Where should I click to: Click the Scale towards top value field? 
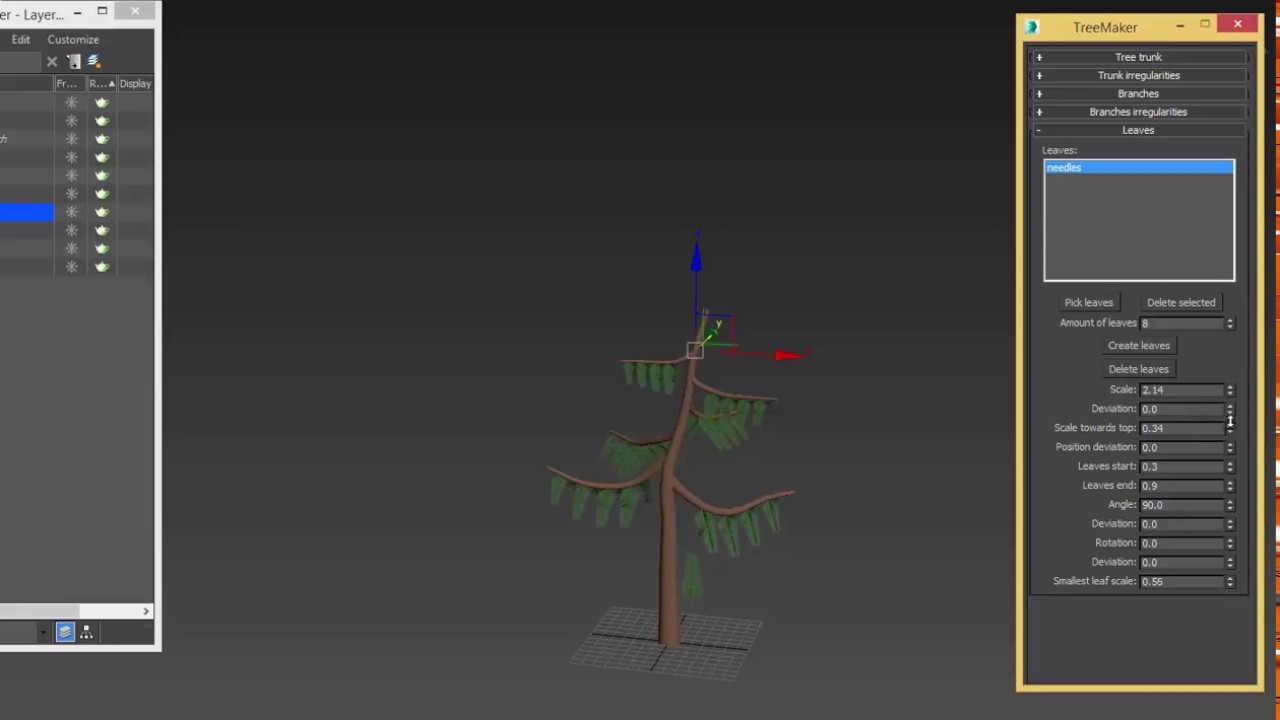pyautogui.click(x=1182, y=428)
